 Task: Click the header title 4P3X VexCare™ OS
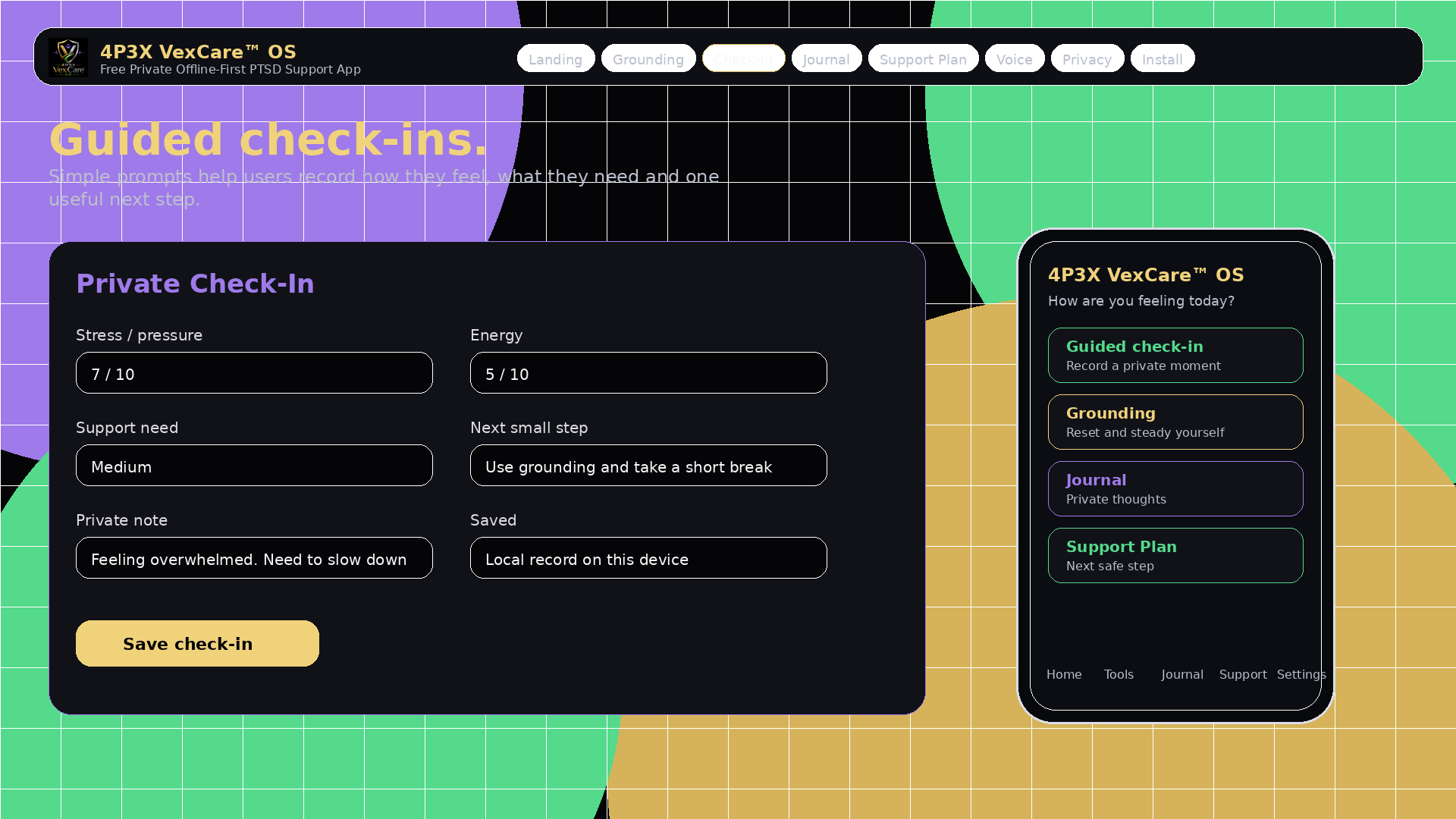(x=198, y=52)
